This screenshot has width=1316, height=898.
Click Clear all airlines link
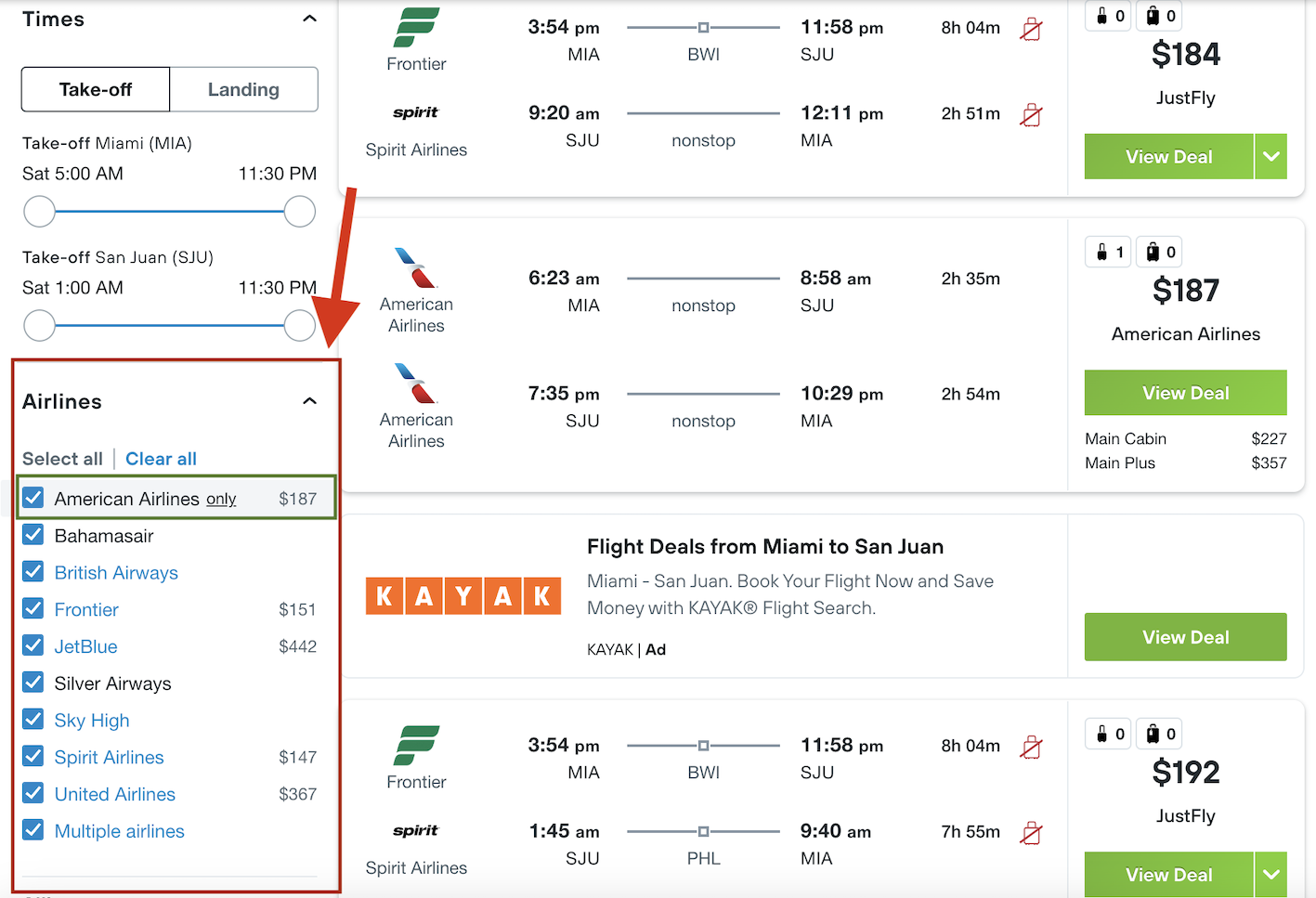pos(161,459)
